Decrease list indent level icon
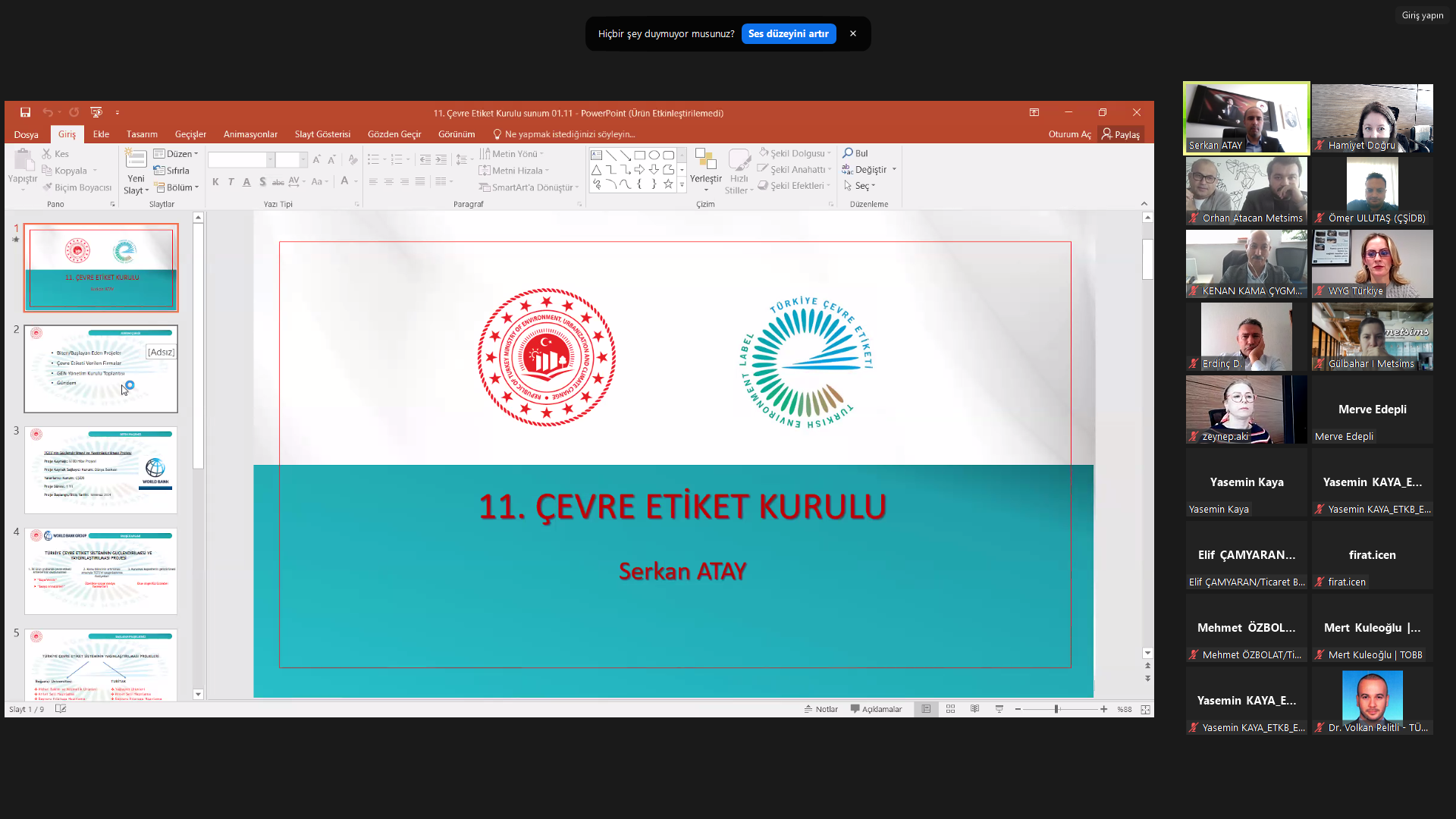The width and height of the screenshot is (1456, 819). click(x=425, y=159)
